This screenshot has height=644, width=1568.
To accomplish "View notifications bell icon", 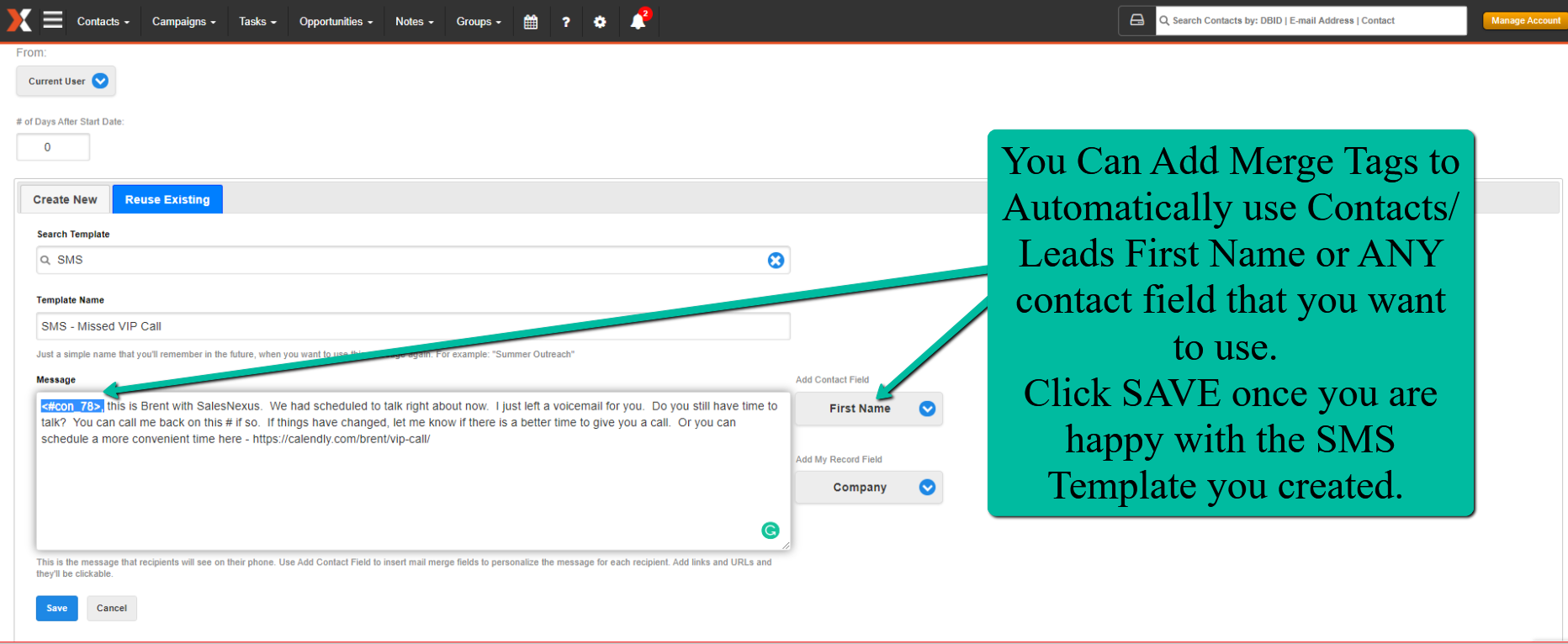I will (x=638, y=21).
